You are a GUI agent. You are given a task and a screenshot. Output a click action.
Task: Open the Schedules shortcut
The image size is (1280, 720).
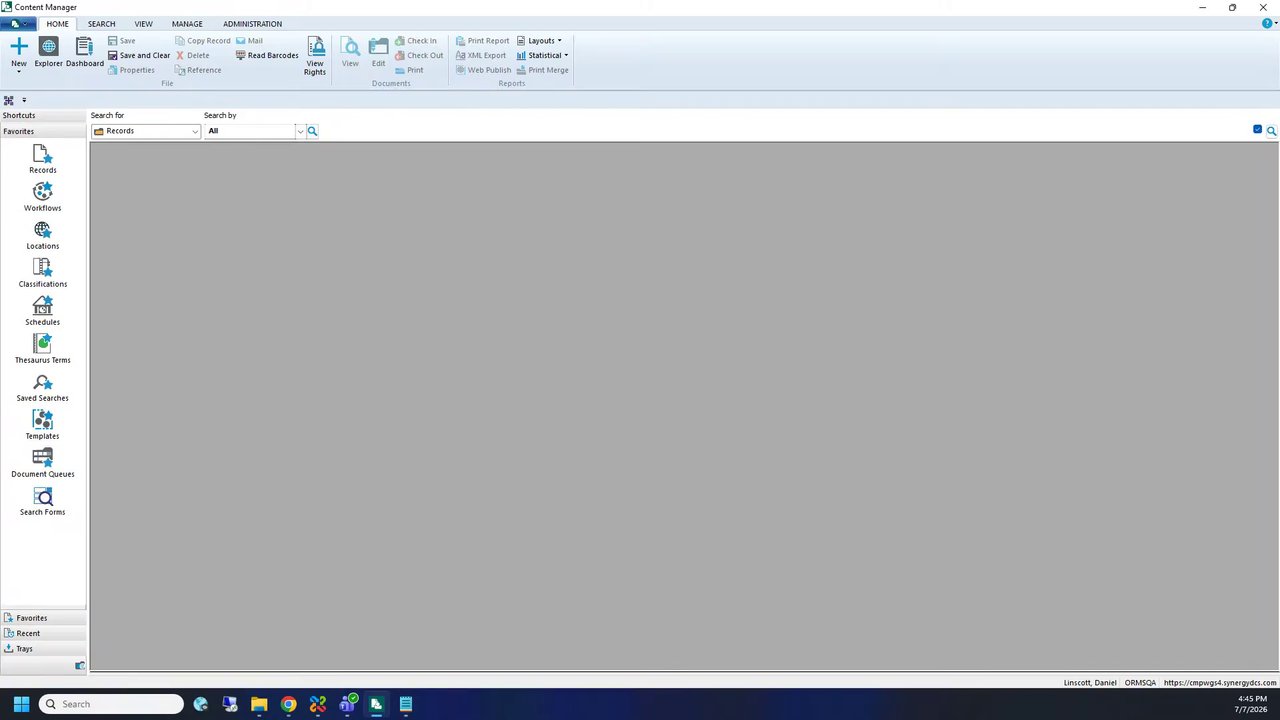[x=43, y=312]
